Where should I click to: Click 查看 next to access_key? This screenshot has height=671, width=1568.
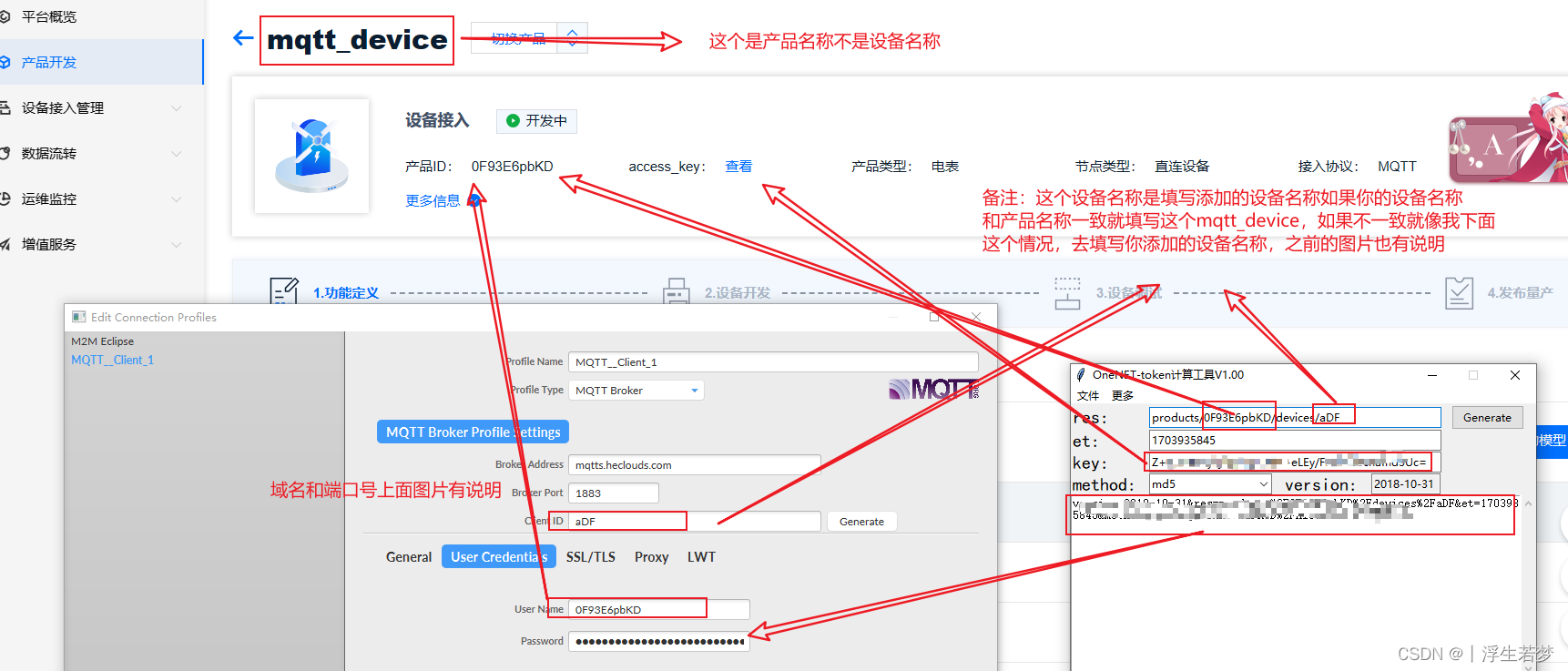[x=738, y=166]
